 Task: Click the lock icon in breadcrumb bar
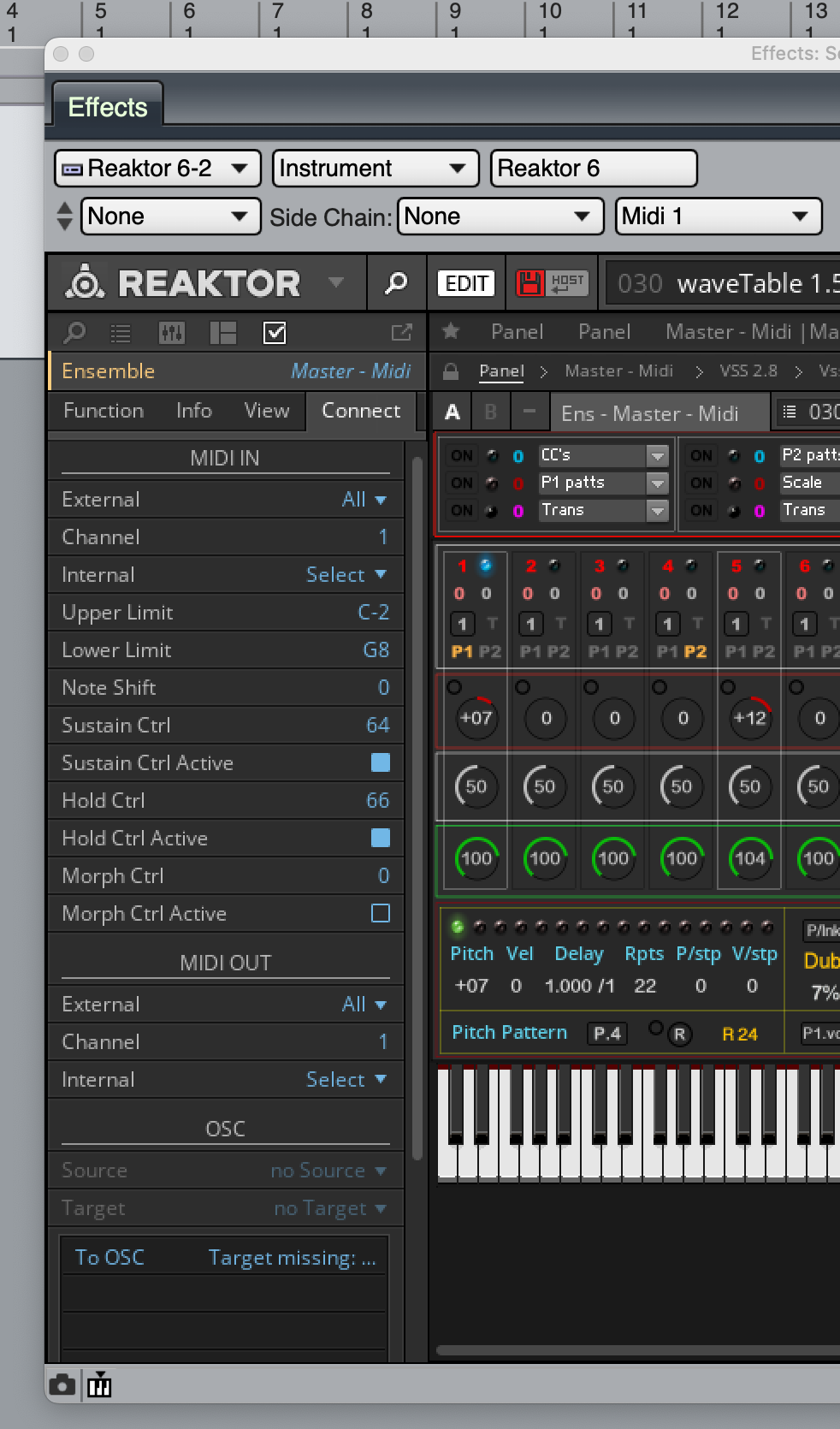(x=450, y=371)
